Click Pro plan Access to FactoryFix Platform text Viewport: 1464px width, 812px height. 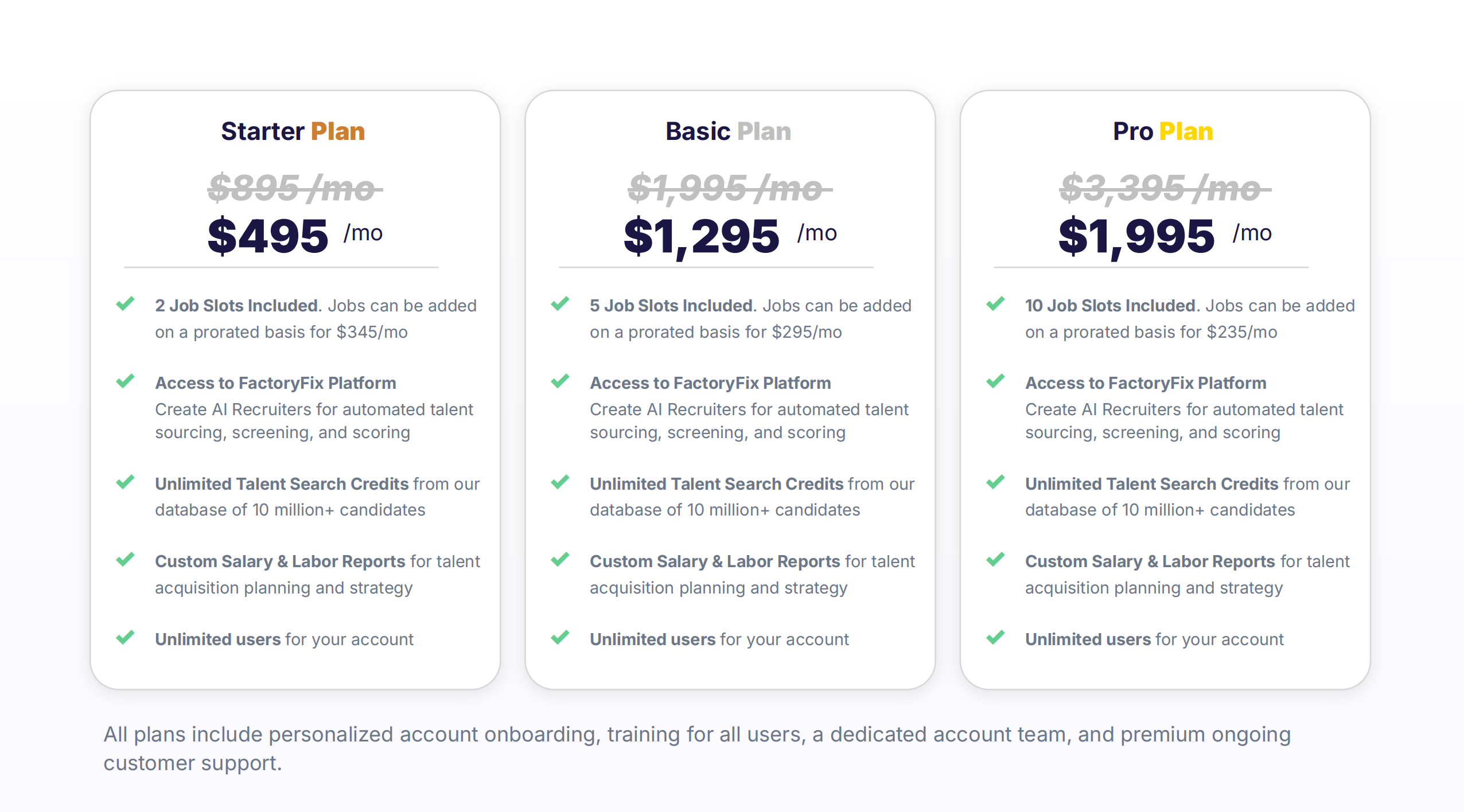pyautogui.click(x=1145, y=383)
